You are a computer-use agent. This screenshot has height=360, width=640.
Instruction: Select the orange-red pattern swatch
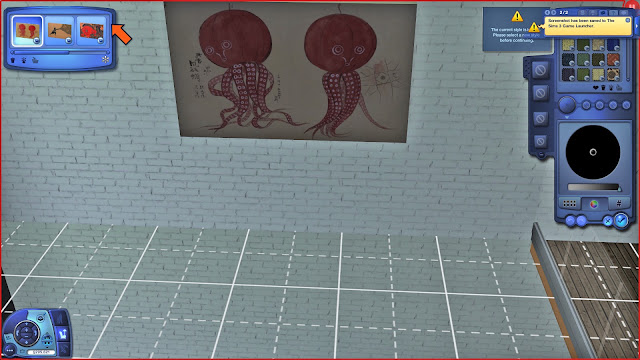click(613, 60)
